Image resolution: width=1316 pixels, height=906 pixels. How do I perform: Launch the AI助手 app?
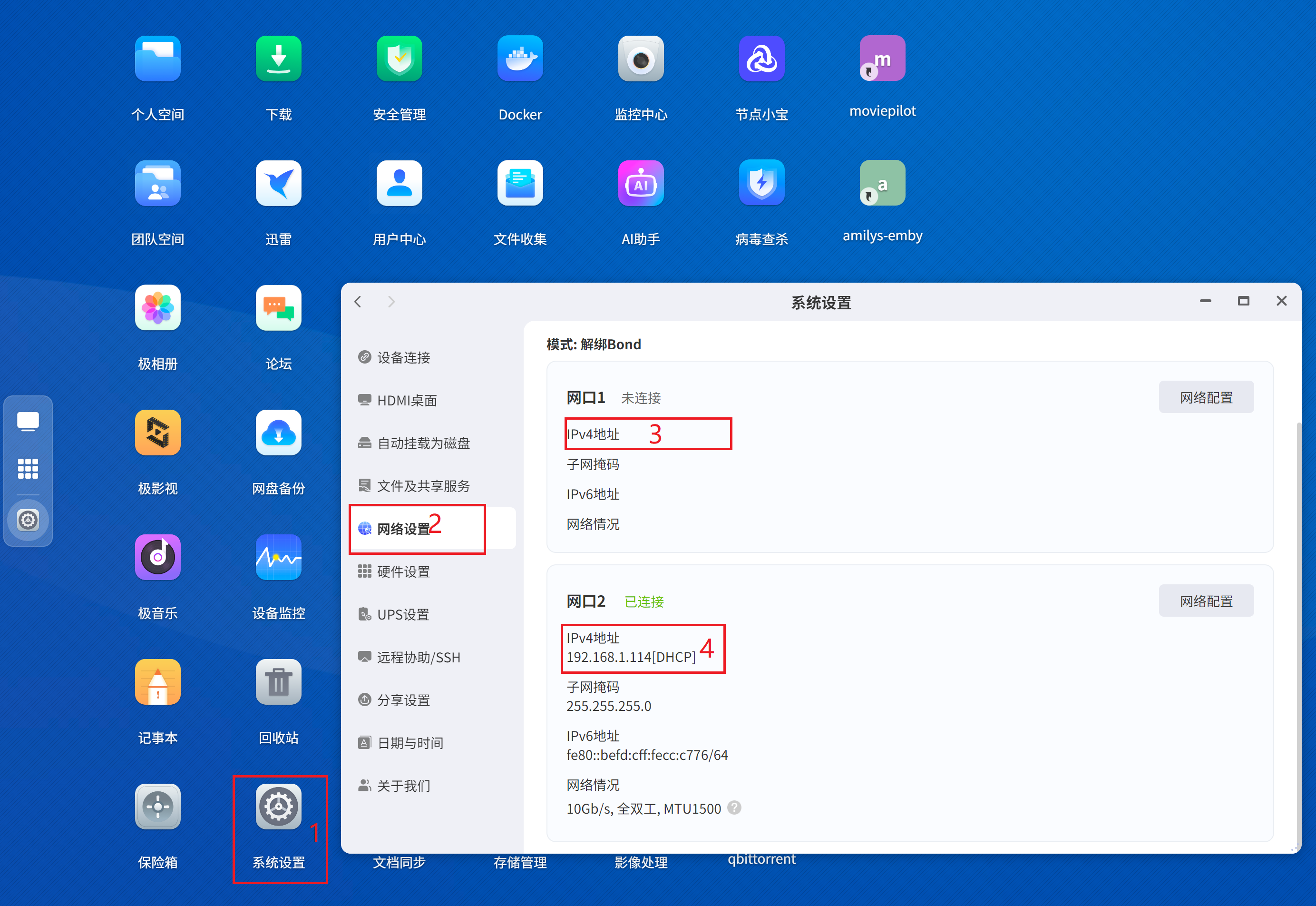[x=641, y=183]
